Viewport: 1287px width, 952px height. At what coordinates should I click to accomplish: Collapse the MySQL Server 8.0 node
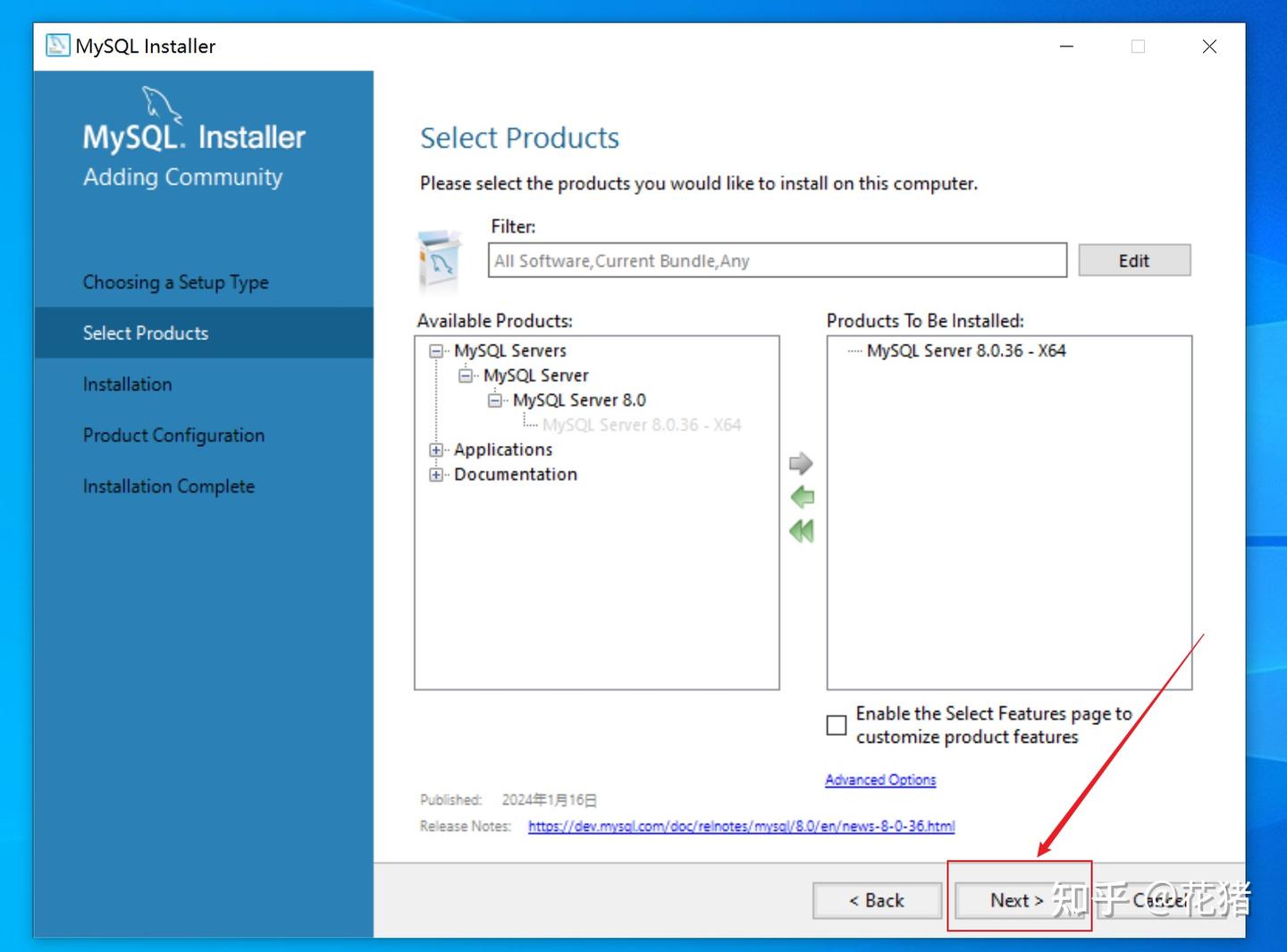coord(495,400)
